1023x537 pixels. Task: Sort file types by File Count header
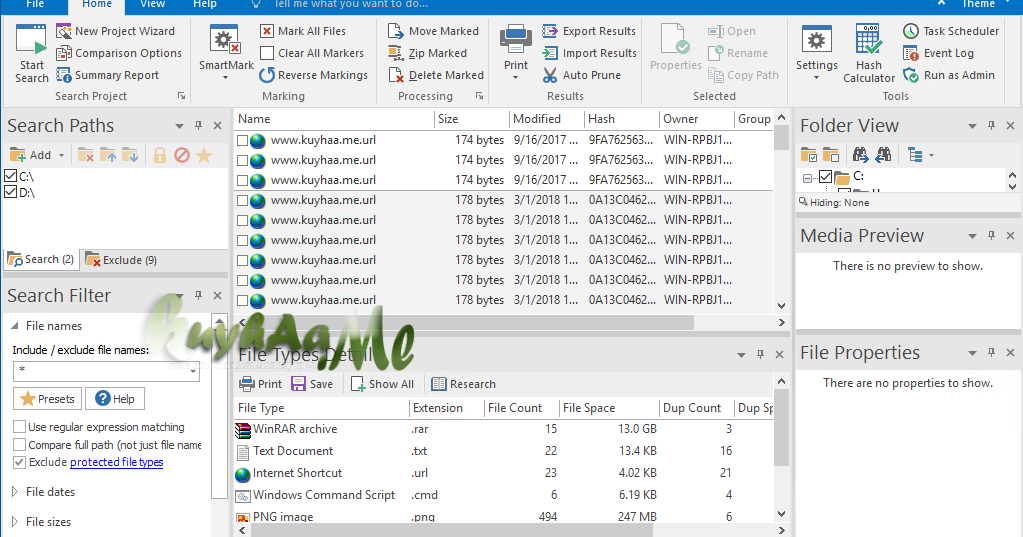click(521, 408)
